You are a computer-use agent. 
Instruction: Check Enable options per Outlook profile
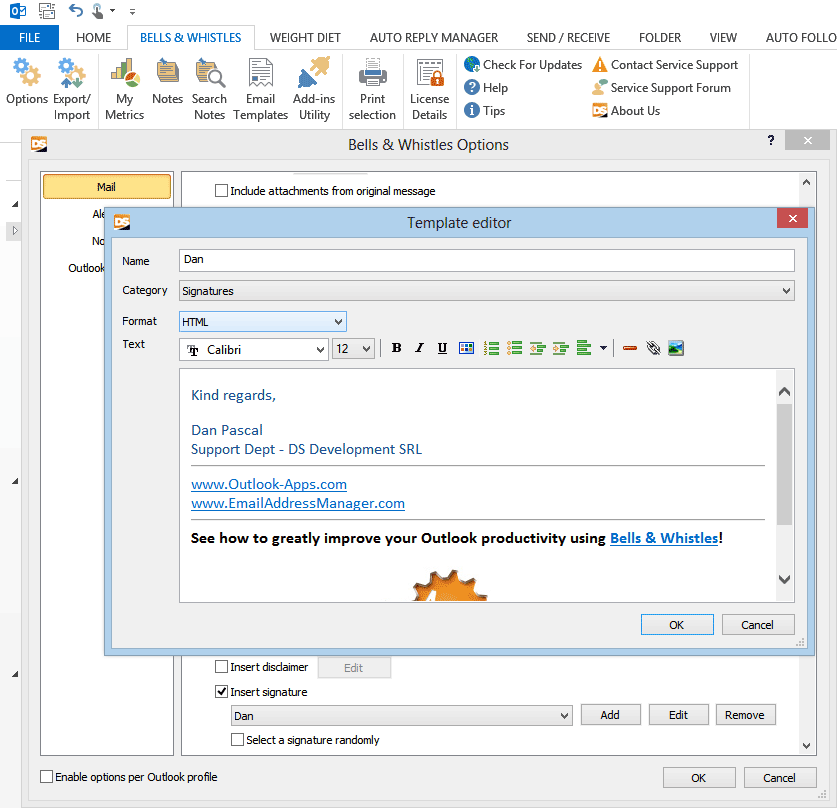(x=46, y=777)
